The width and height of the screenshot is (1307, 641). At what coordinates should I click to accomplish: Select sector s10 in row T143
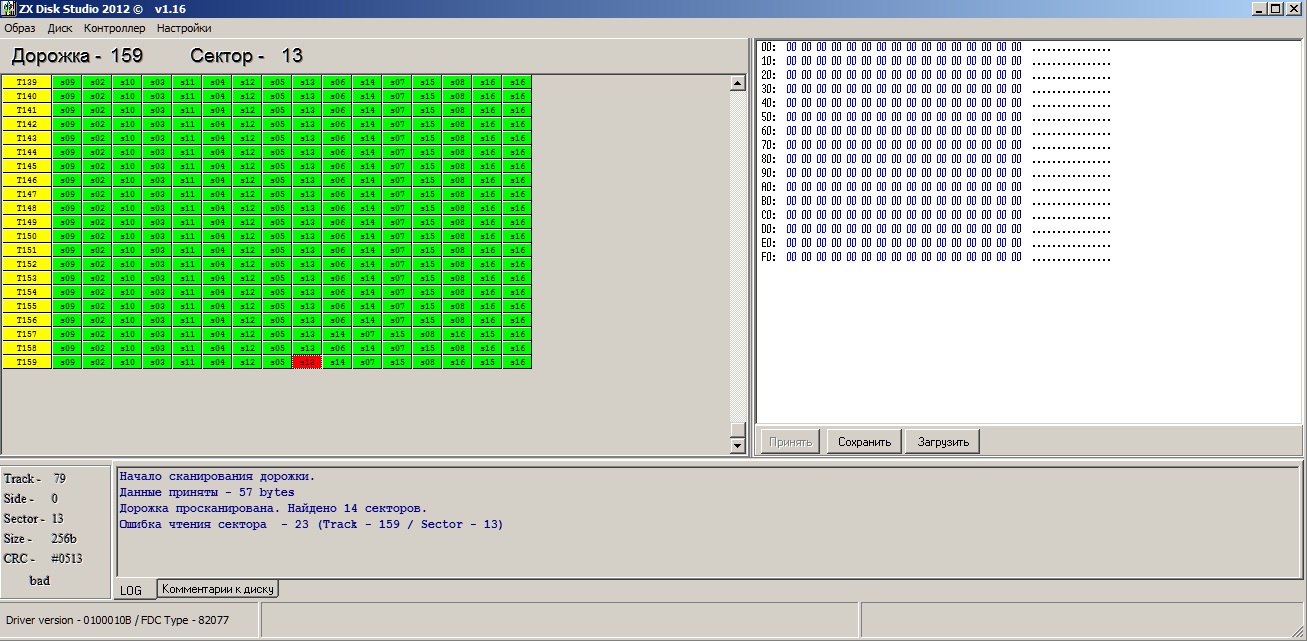click(127, 138)
